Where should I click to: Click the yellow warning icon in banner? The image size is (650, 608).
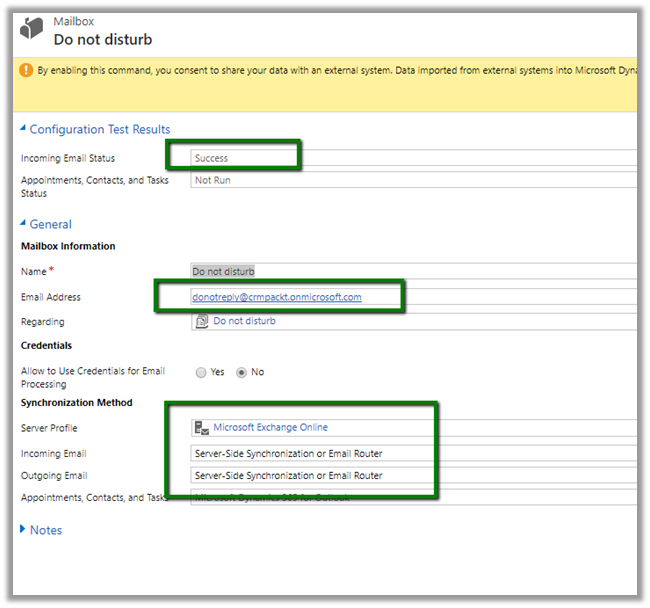click(26, 71)
